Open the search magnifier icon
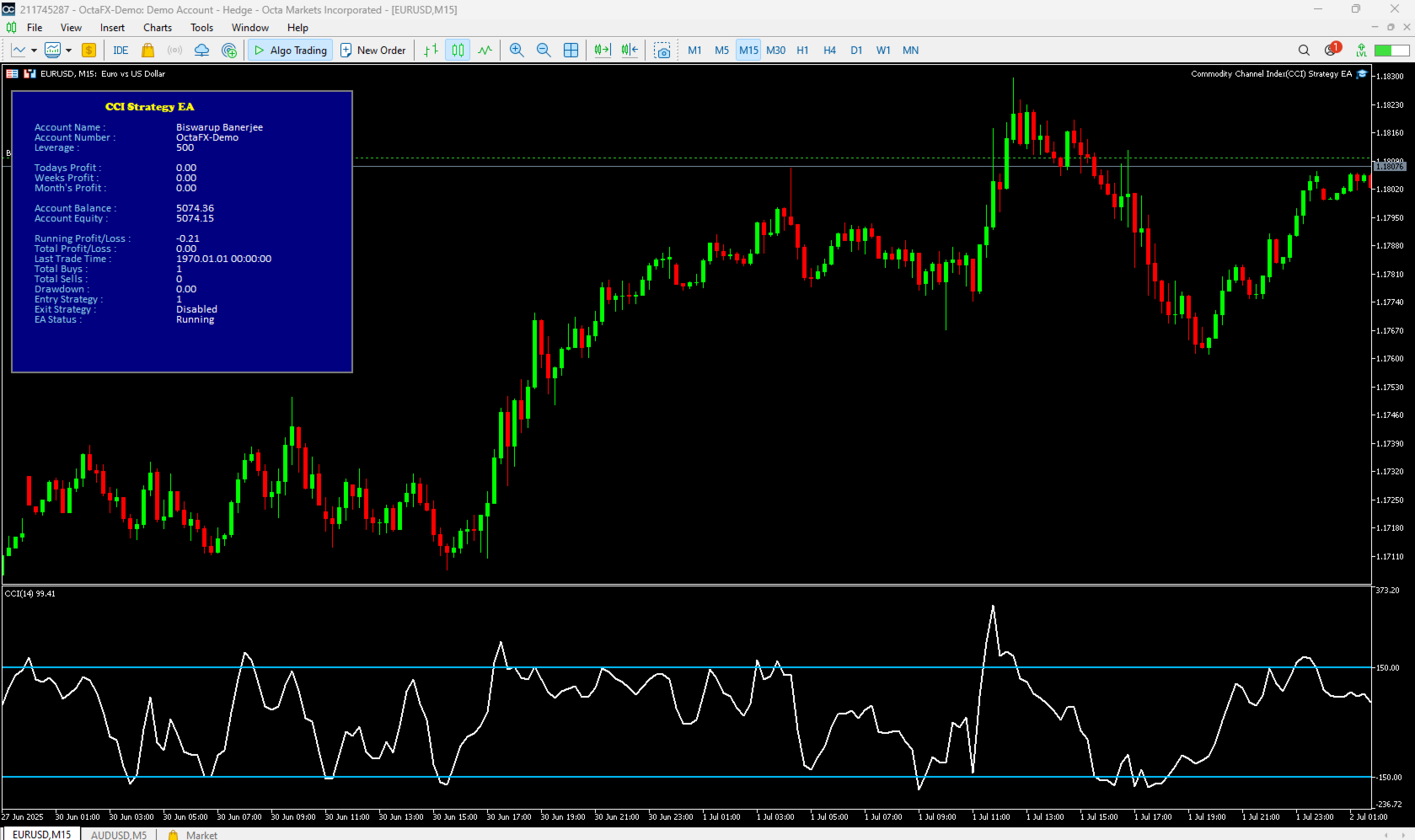 click(1304, 50)
